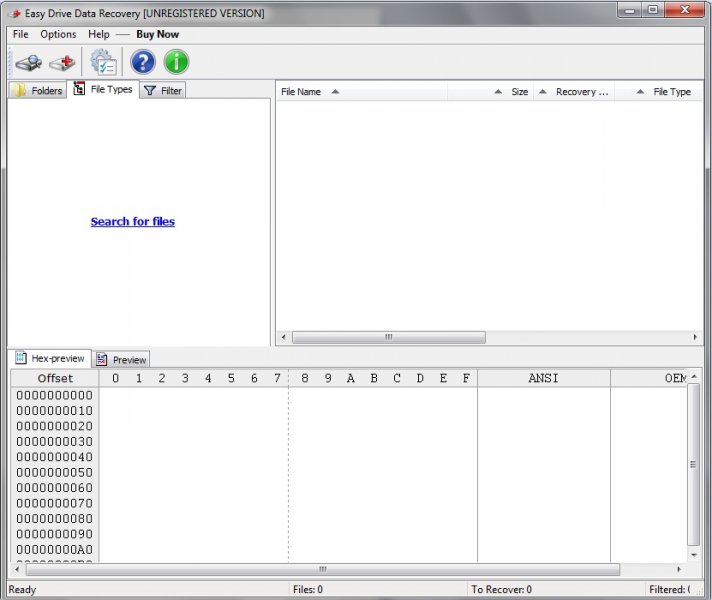Click hex view scroll up arrow

tap(694, 377)
